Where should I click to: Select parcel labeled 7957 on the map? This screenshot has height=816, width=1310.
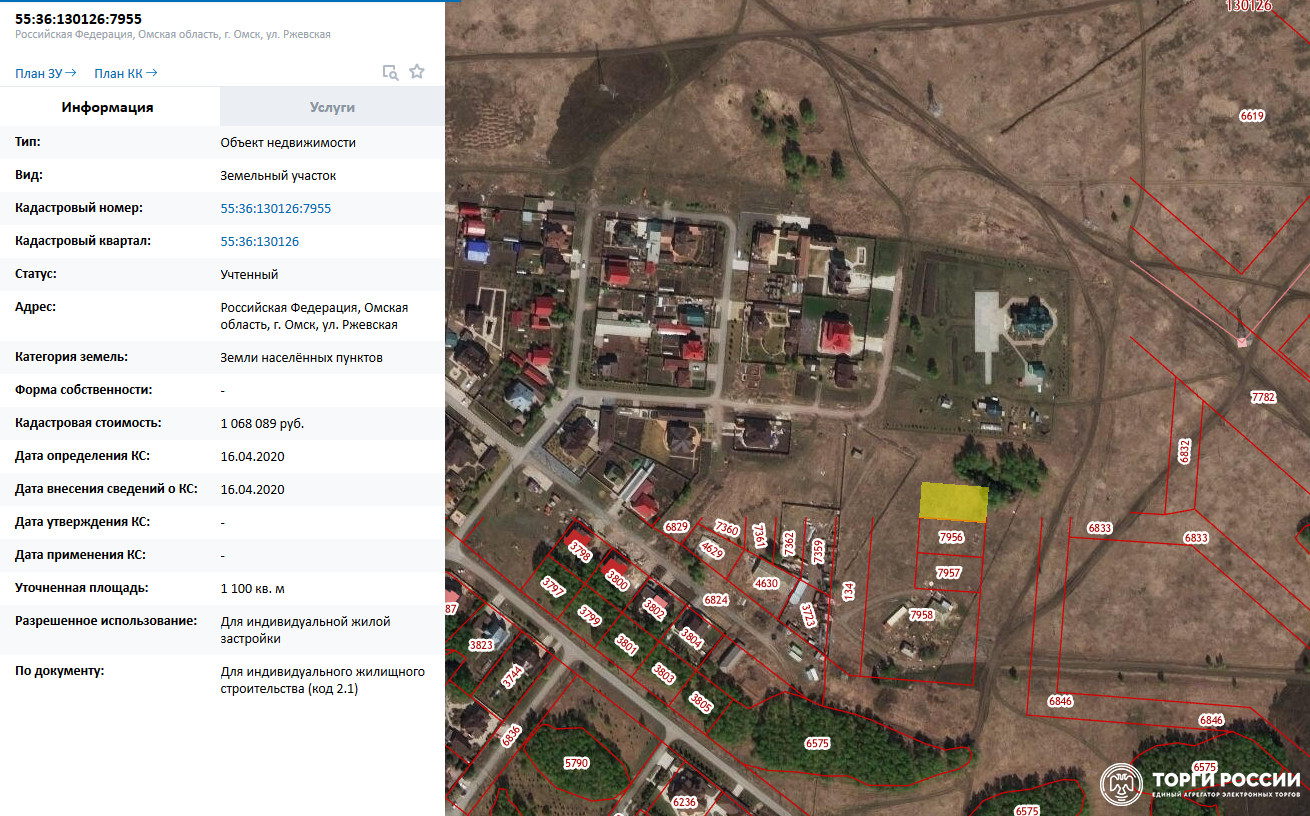[948, 573]
